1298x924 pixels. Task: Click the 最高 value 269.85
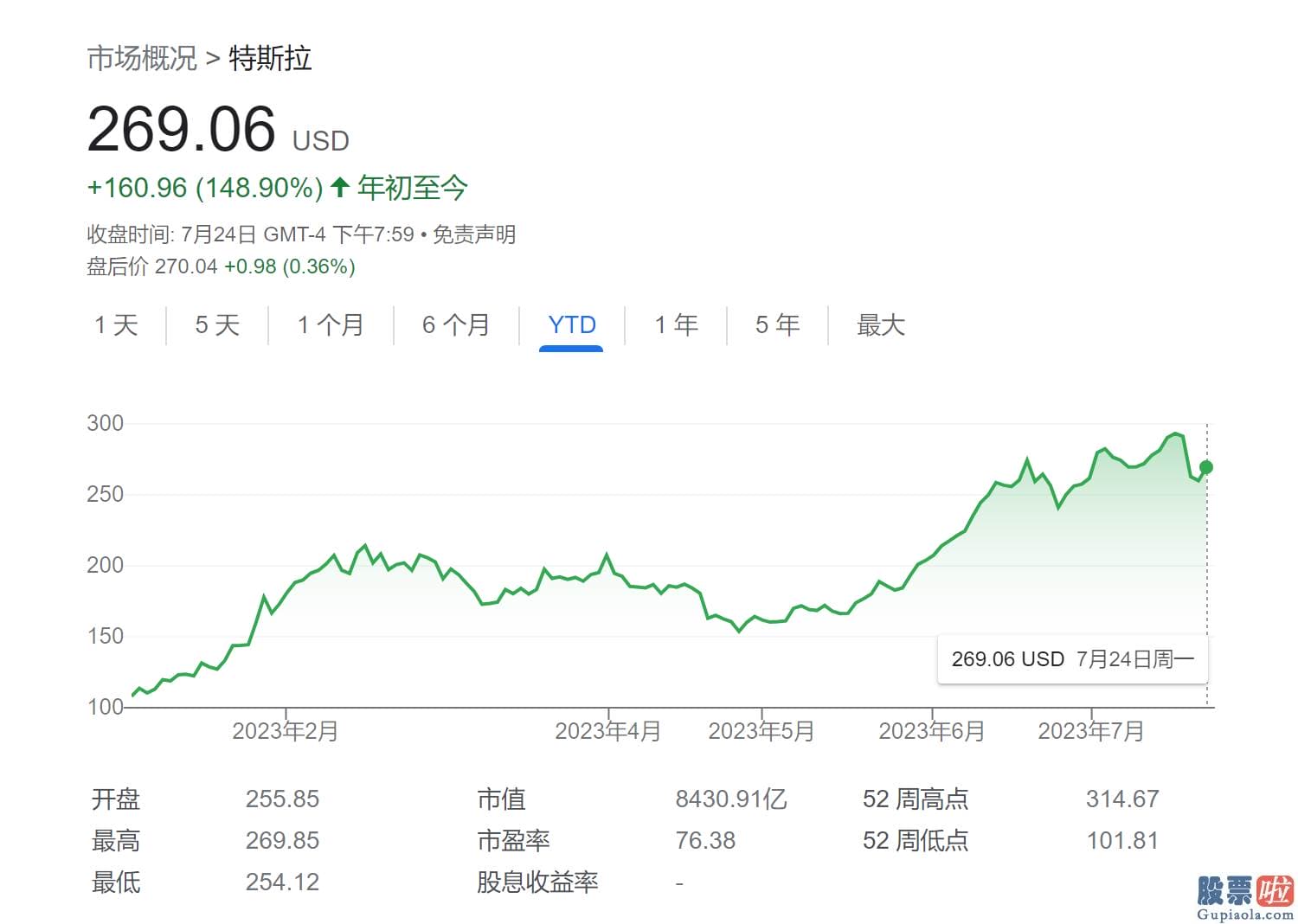point(282,840)
